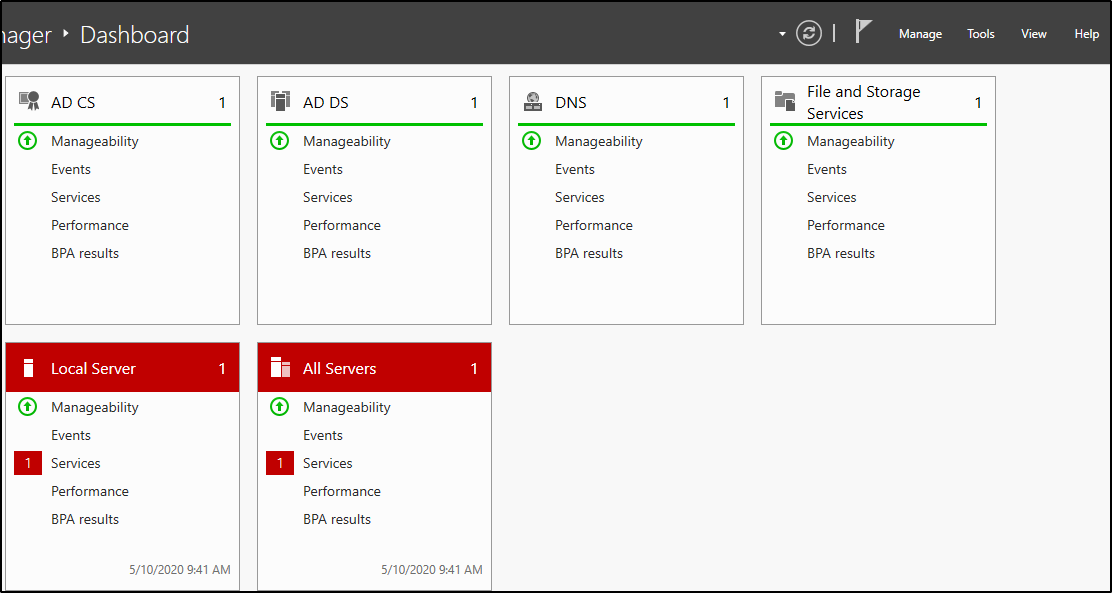The width and height of the screenshot is (1112, 593).
Task: Open Performance in the All Servers tile
Action: coord(342,492)
